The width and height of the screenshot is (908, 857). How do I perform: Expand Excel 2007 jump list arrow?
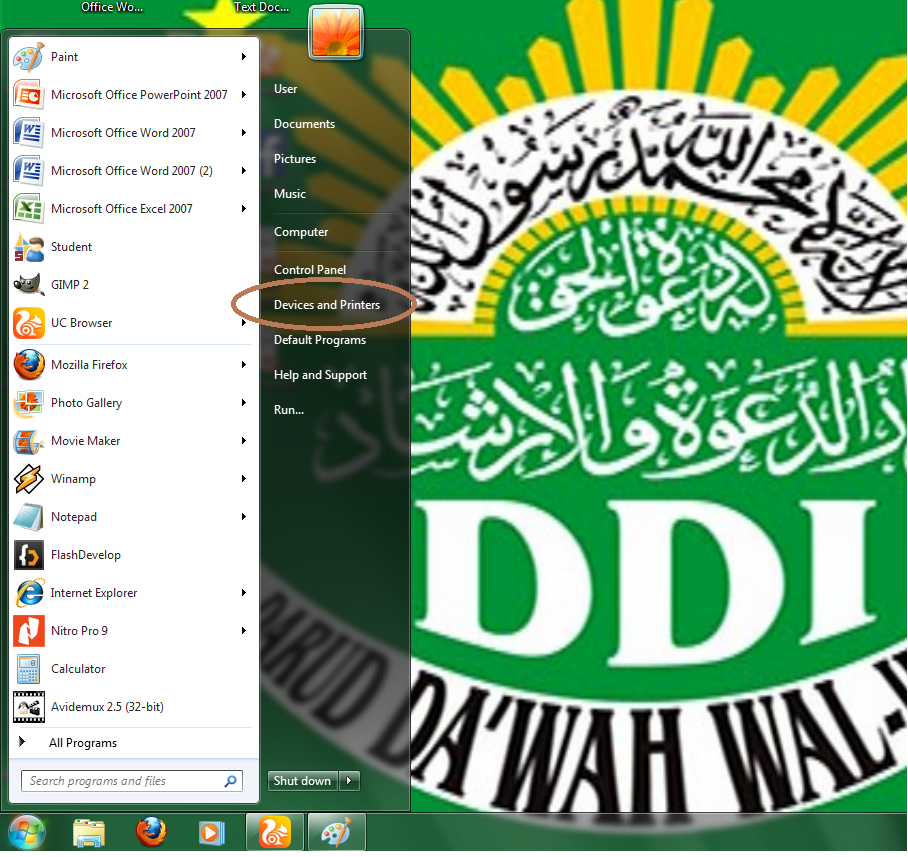pos(244,208)
